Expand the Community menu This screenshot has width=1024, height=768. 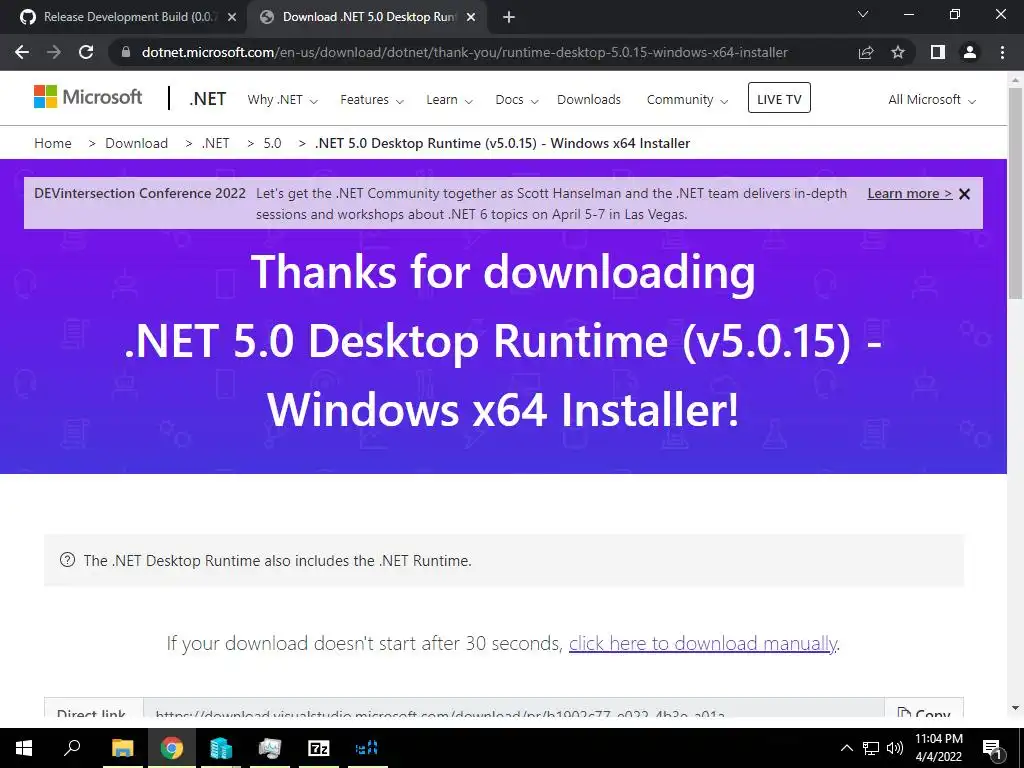[x=687, y=100]
